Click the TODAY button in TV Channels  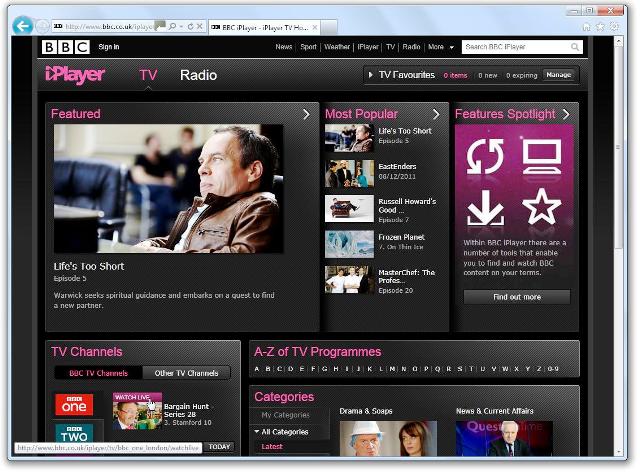(x=219, y=447)
